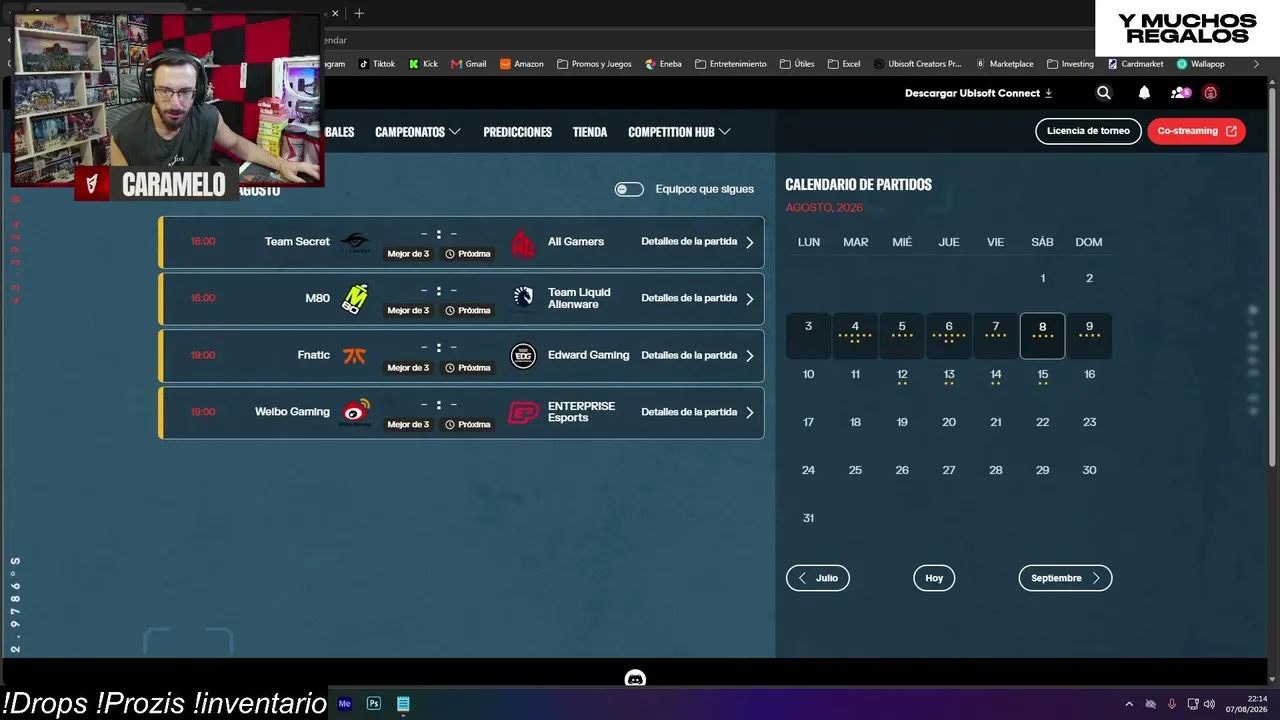Launch Adobe Media Encoder from taskbar
Viewport: 1280px width, 720px height.
pos(345,703)
